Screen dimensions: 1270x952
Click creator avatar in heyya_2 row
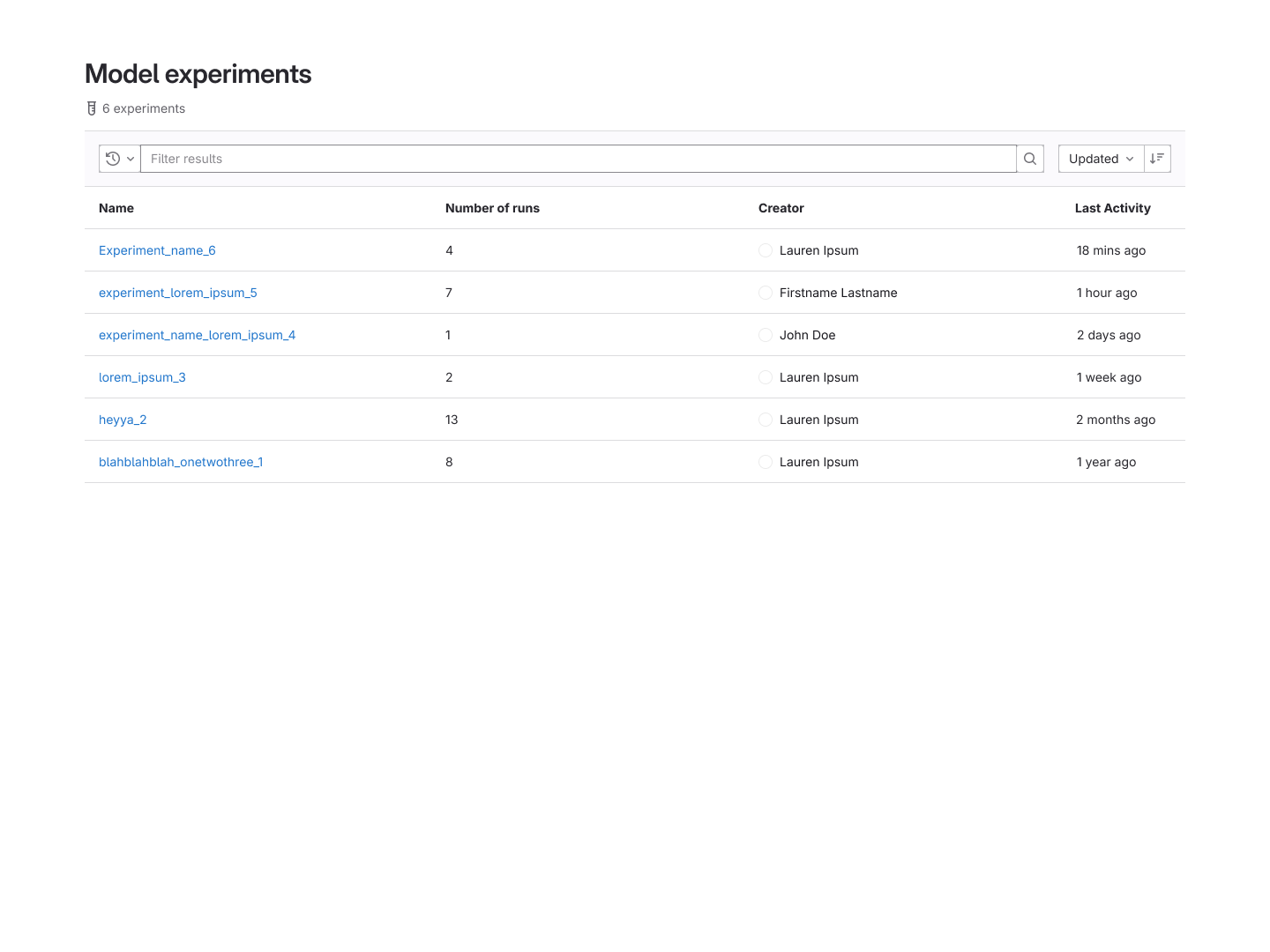point(766,420)
